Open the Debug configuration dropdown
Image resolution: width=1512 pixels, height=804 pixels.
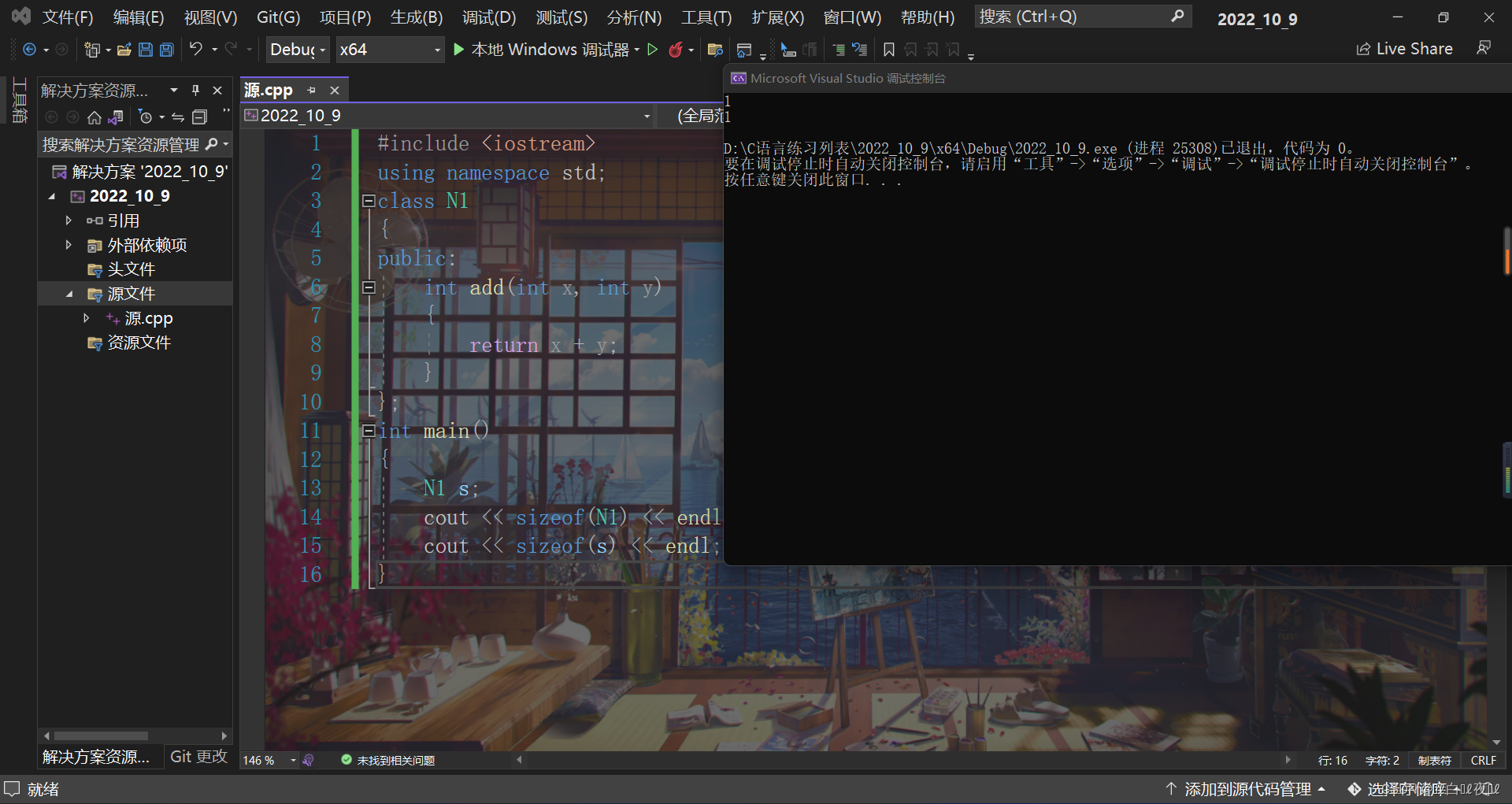(x=298, y=50)
